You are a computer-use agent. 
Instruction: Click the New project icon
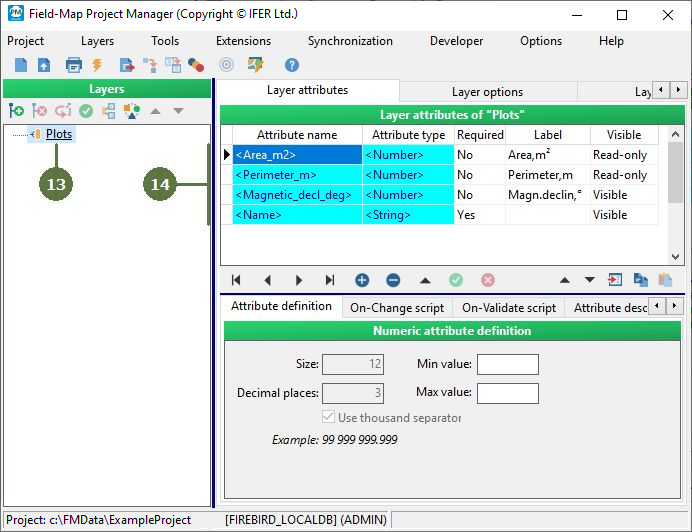tap(20, 65)
